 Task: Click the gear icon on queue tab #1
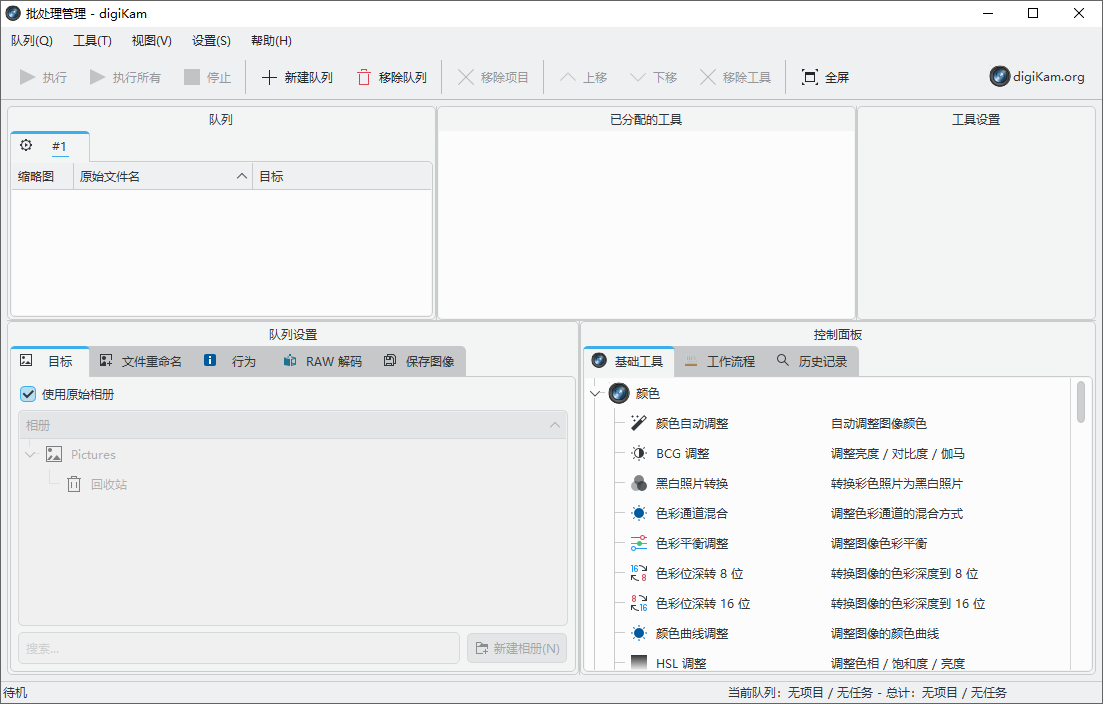tap(26, 145)
